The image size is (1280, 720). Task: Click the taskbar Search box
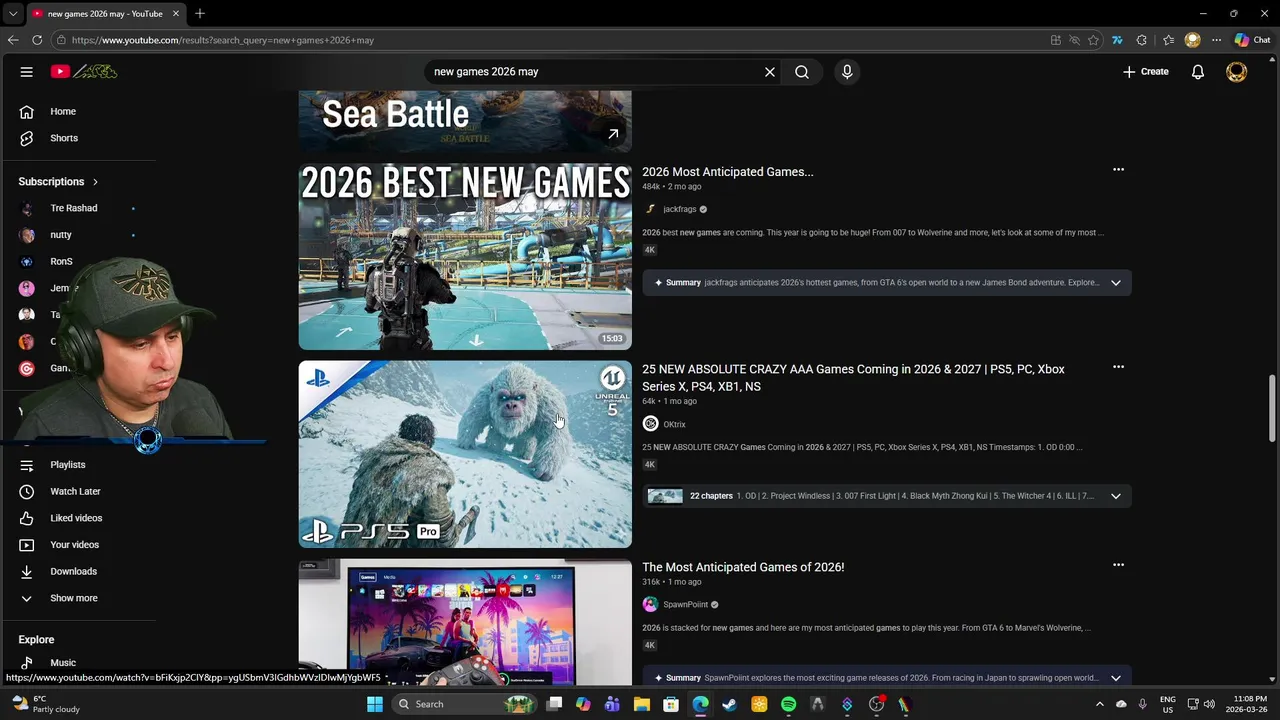coord(466,704)
